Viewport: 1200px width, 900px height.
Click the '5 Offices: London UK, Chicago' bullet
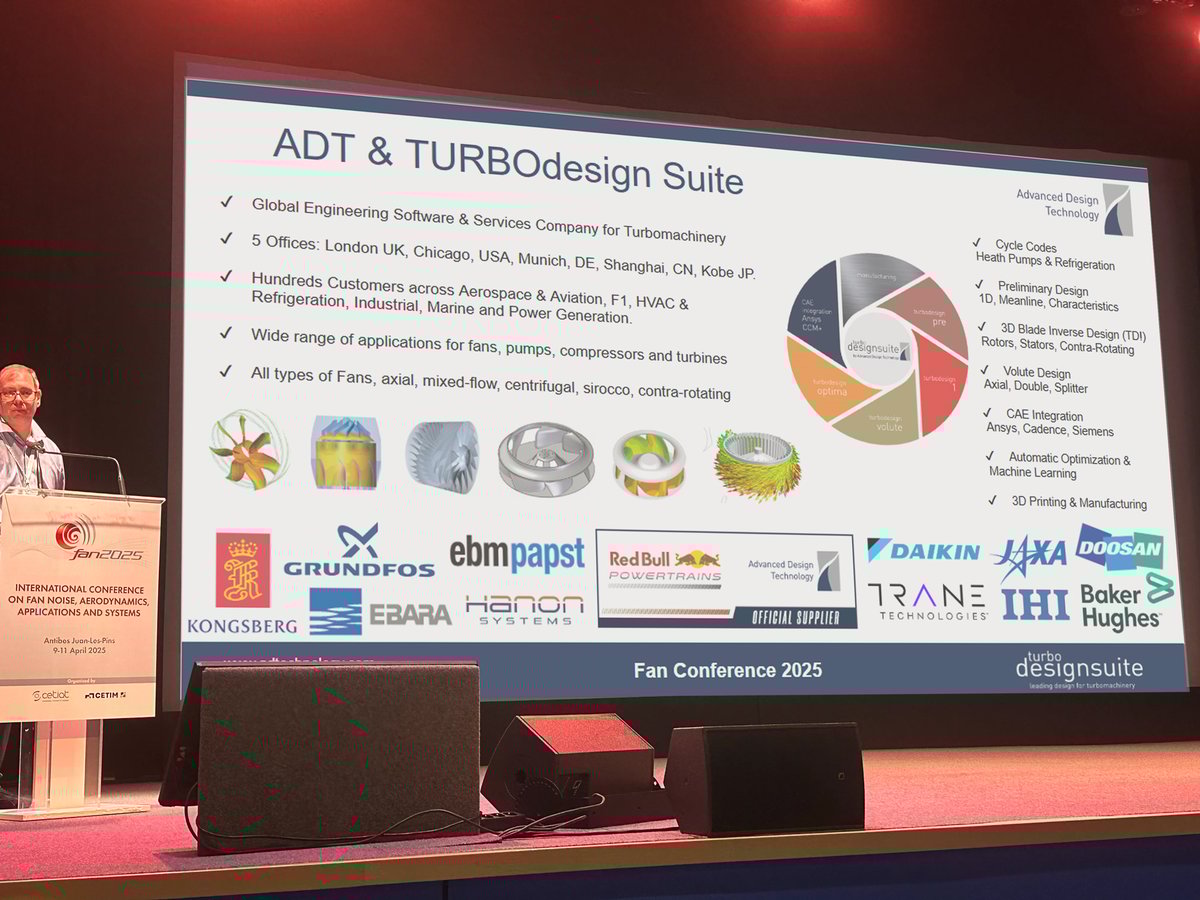(x=503, y=257)
